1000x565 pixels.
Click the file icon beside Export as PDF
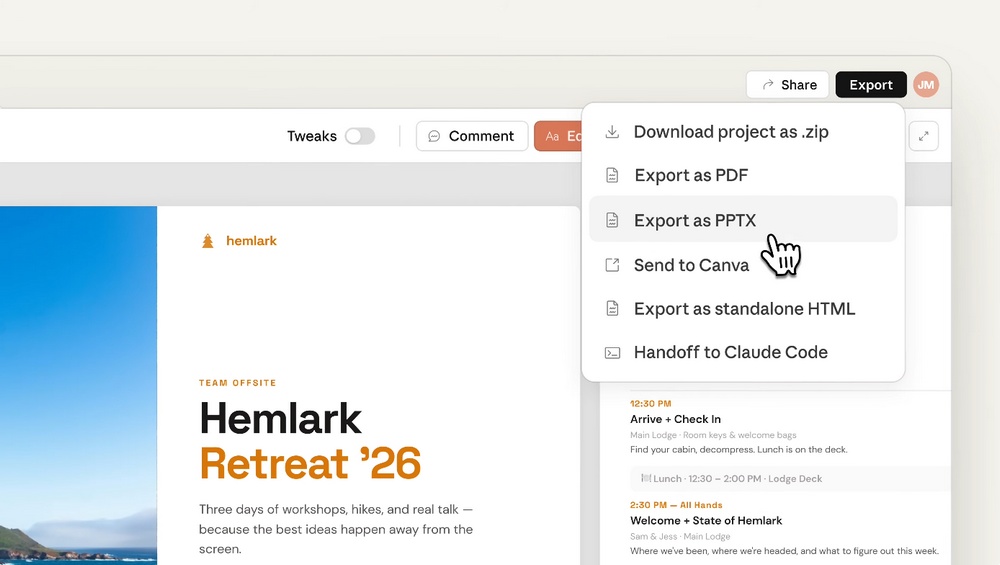(x=613, y=176)
